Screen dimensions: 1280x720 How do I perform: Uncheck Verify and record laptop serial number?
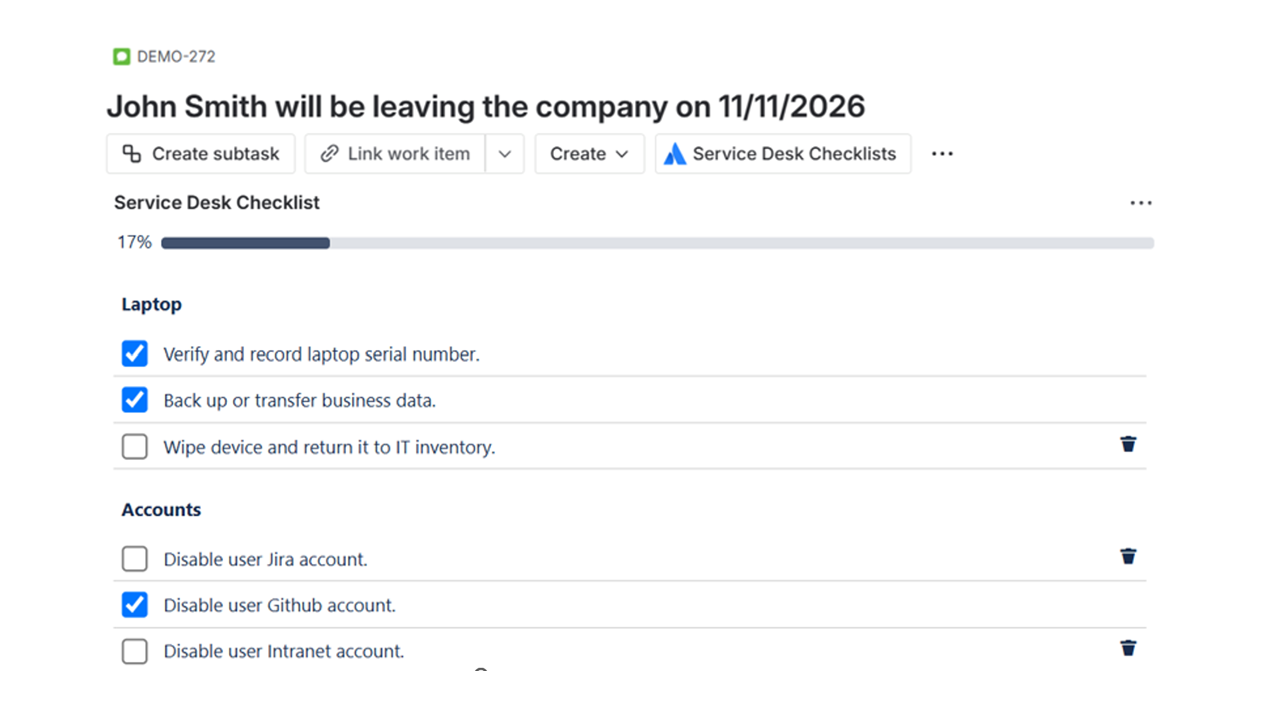click(134, 353)
